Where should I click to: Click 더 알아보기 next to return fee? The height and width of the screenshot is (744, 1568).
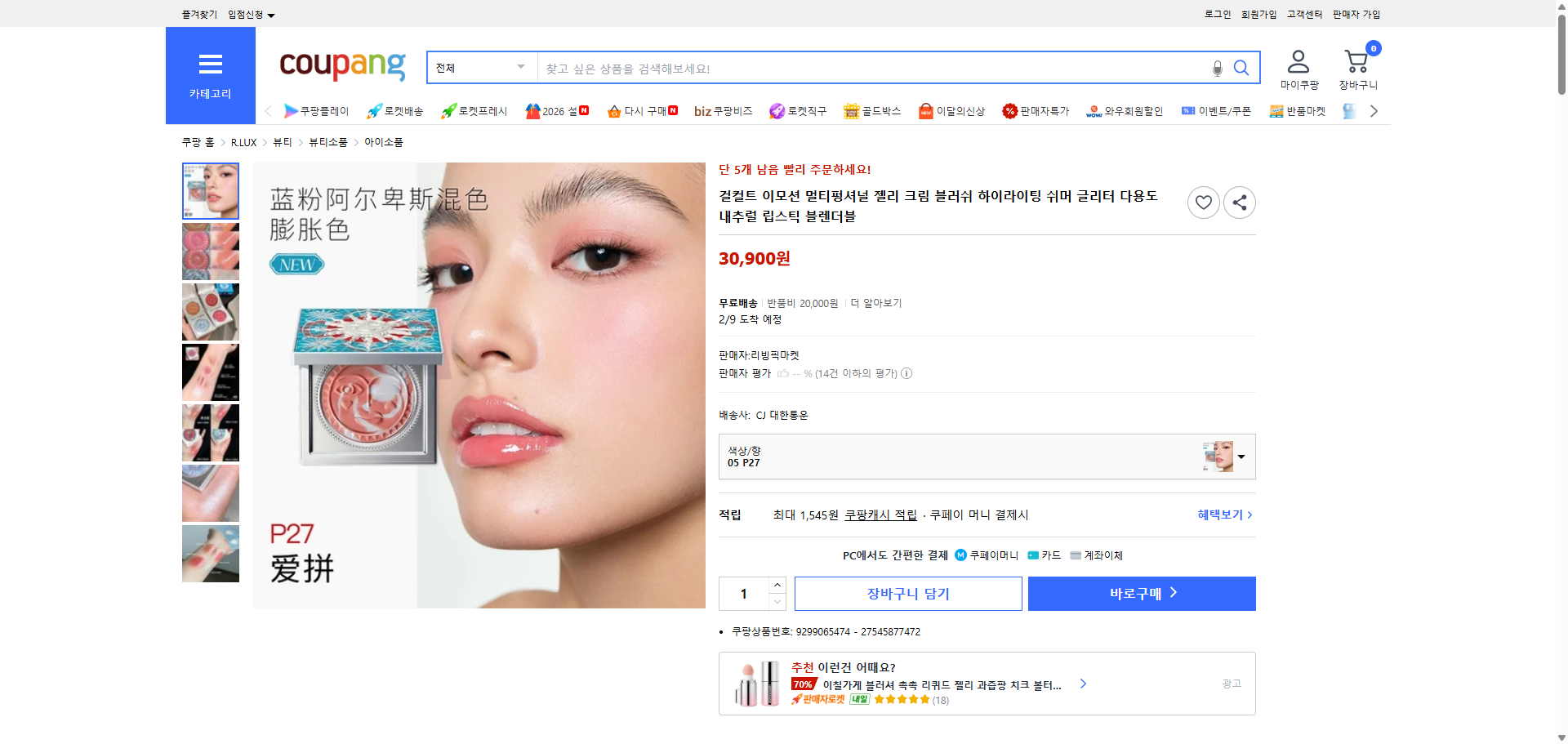click(x=875, y=302)
